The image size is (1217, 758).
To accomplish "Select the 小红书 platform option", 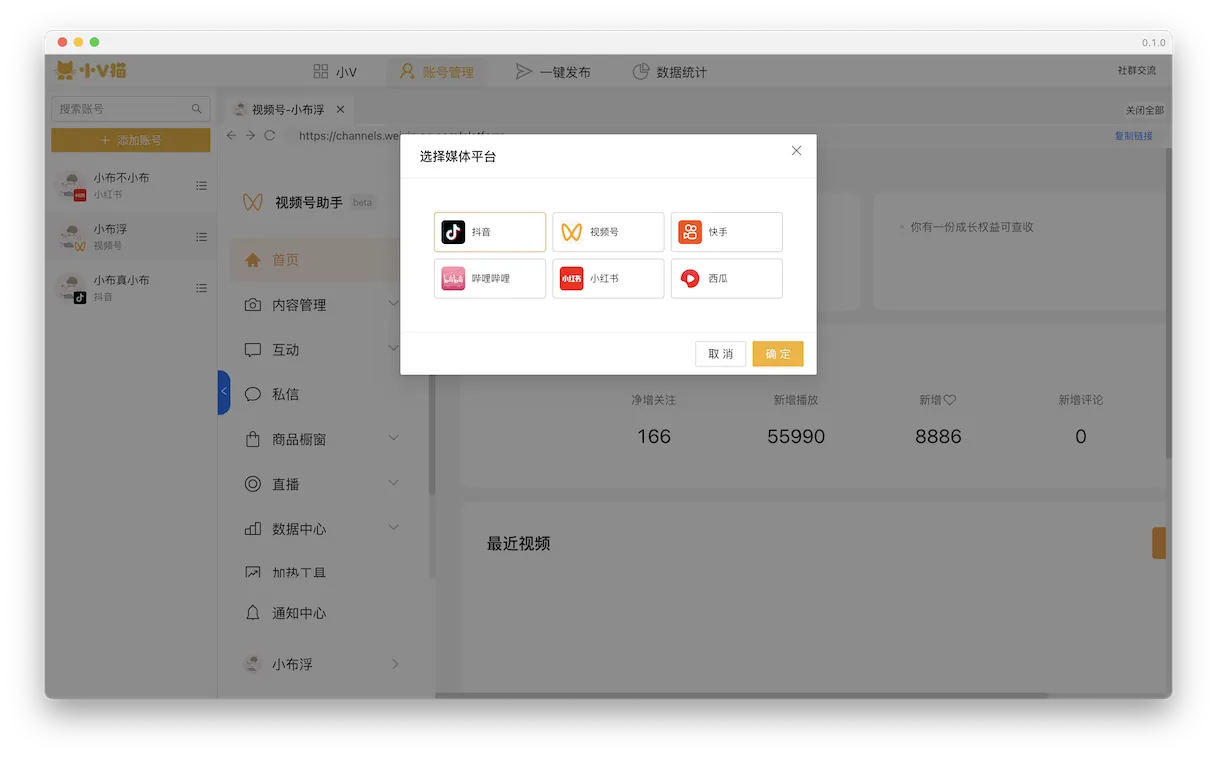I will tap(608, 278).
